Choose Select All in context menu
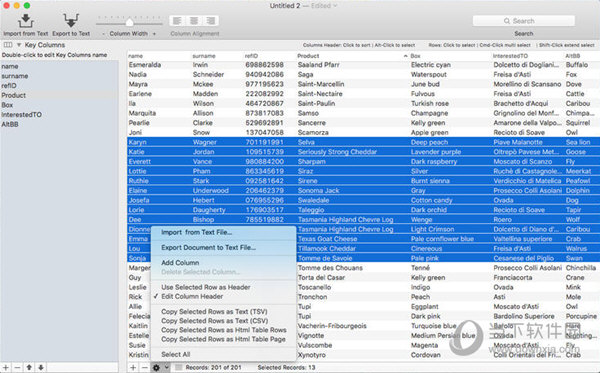This screenshot has height=373, width=600. [176, 354]
